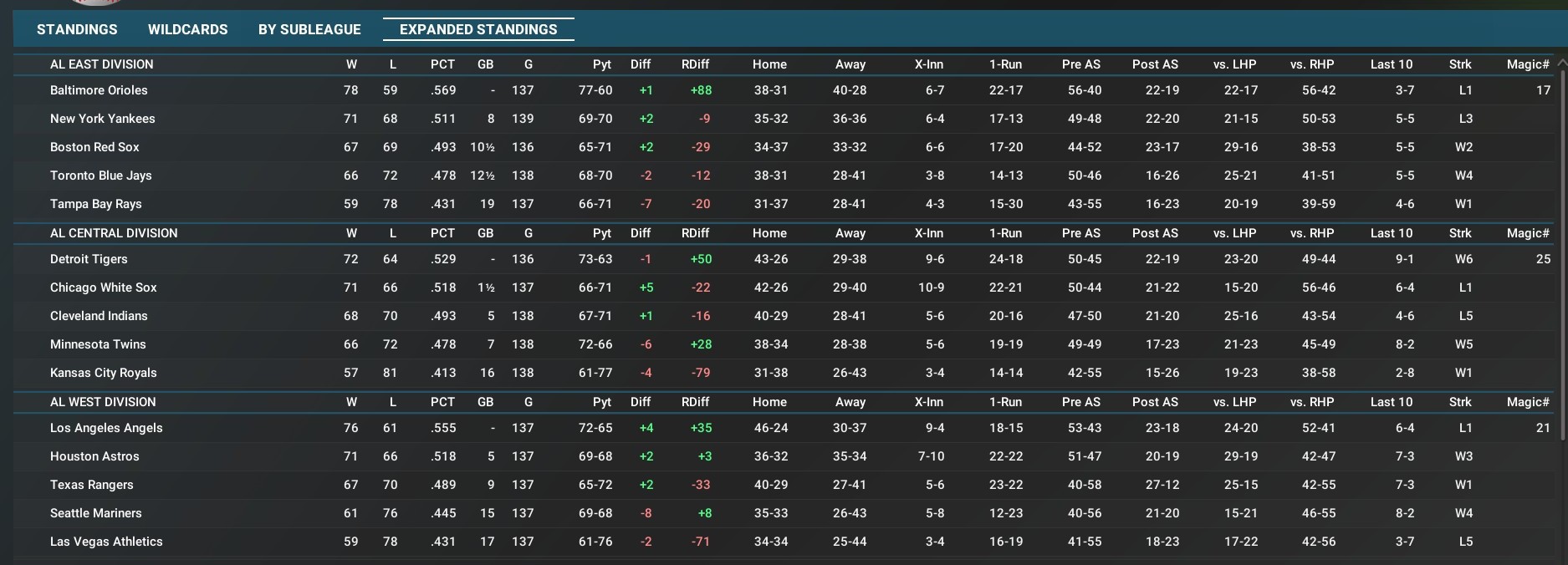Sort AL Central by Strk column header

click(1460, 233)
